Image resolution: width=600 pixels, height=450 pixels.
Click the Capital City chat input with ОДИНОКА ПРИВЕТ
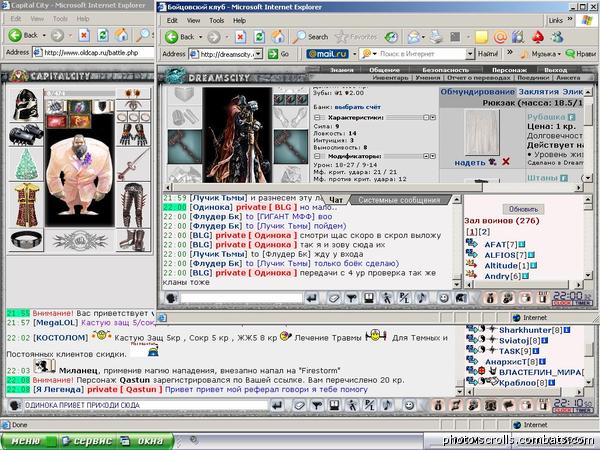(x=145, y=405)
